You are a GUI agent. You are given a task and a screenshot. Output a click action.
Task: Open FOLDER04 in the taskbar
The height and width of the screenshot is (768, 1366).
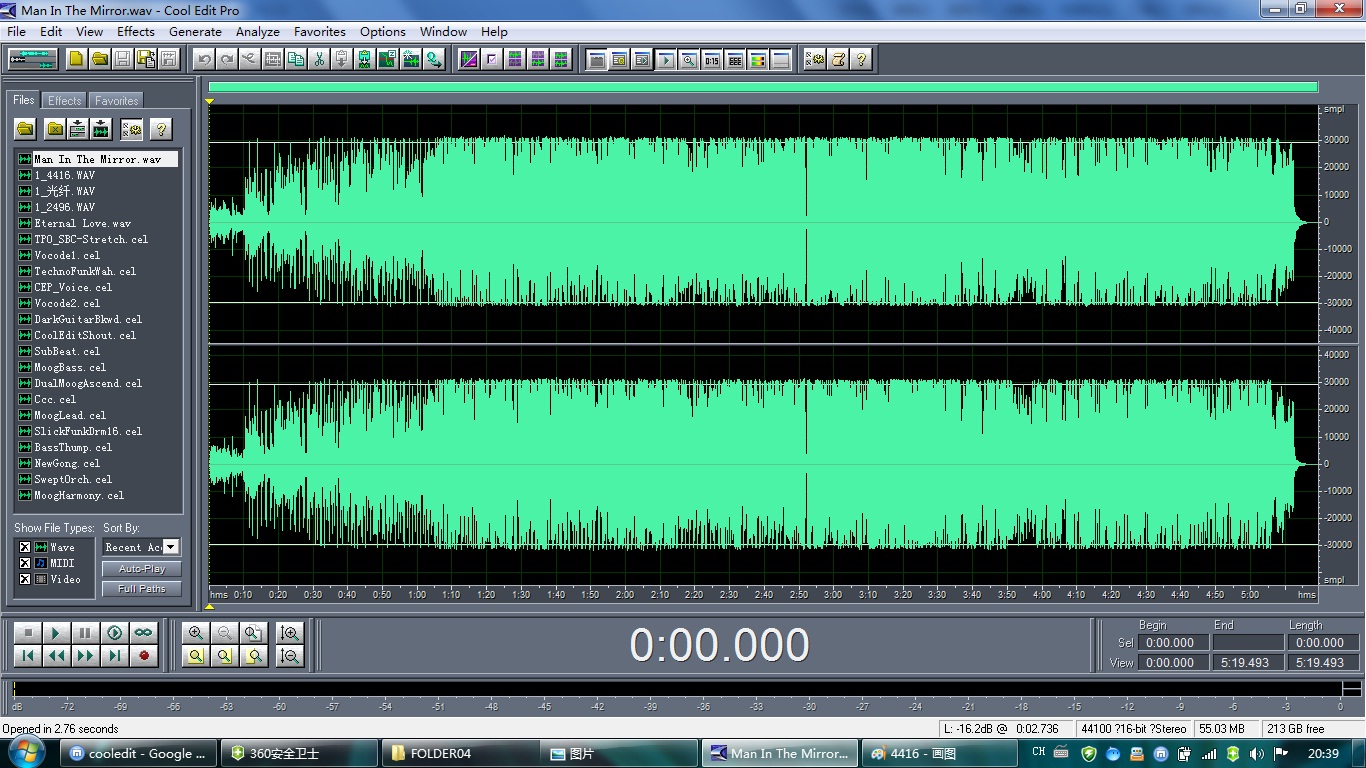[460, 754]
